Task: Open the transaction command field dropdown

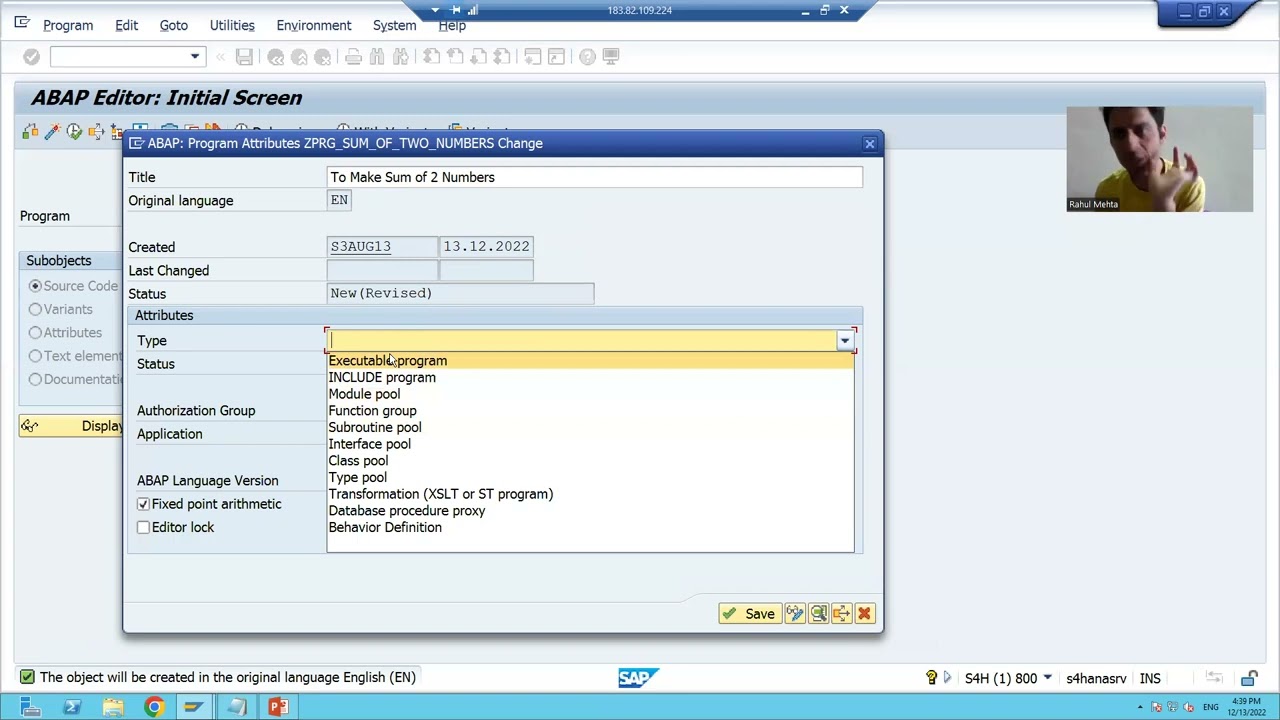Action: (x=195, y=57)
